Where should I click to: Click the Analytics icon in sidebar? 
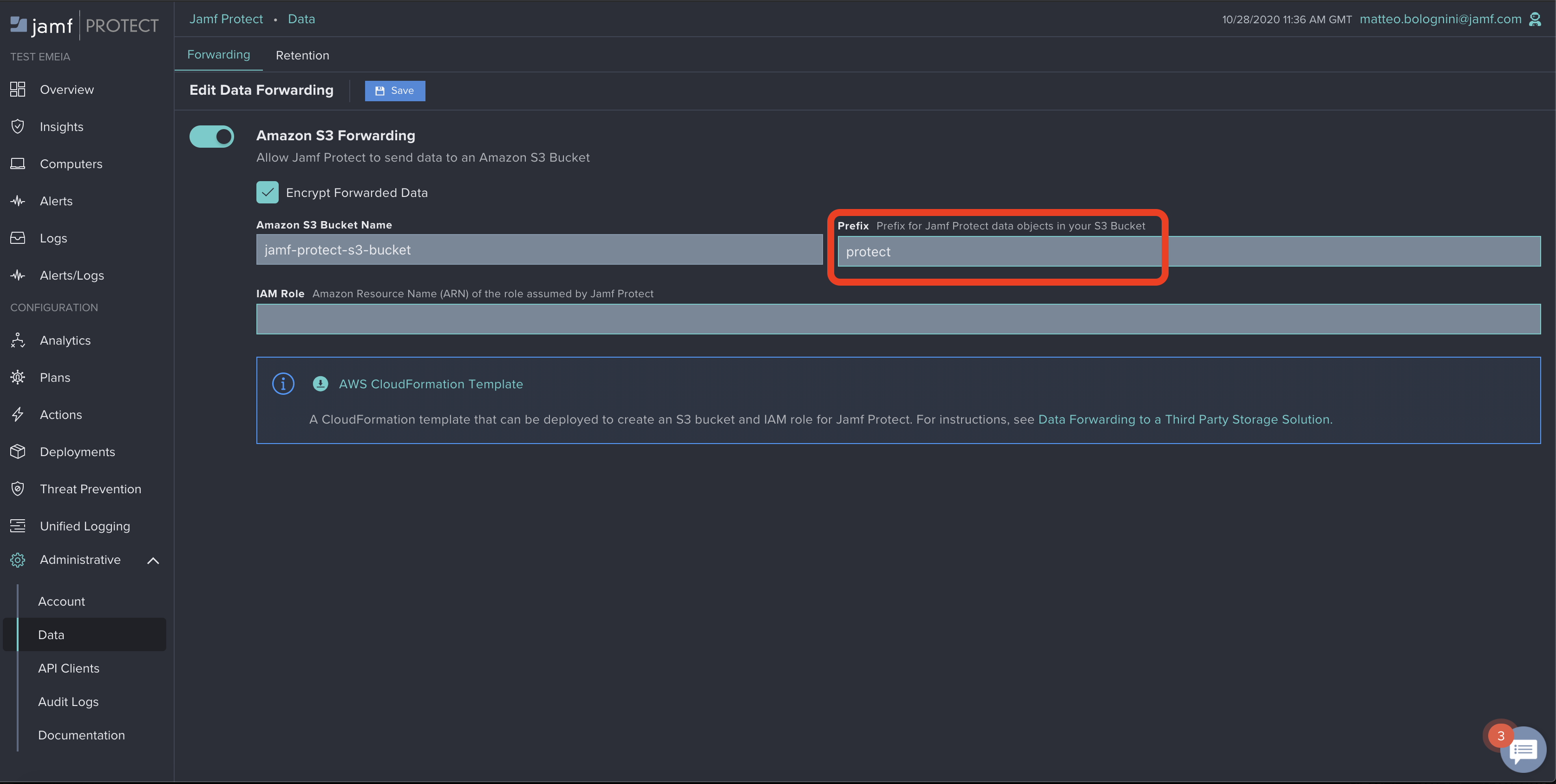tap(18, 340)
